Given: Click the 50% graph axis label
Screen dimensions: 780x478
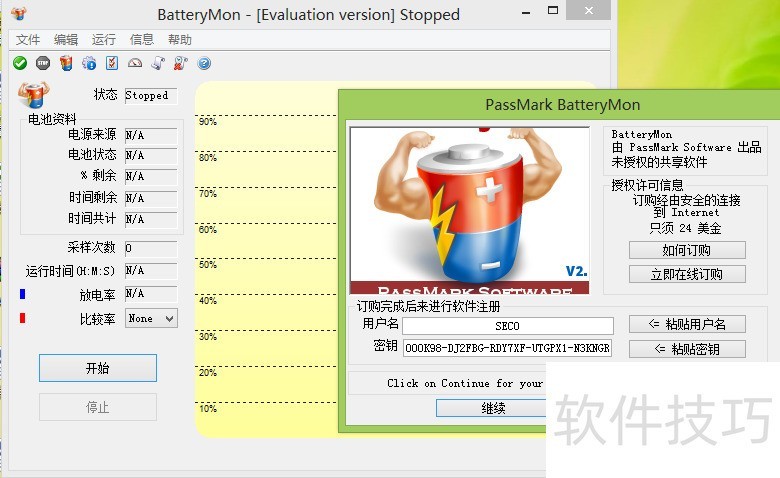Looking at the screenshot, I should tap(207, 265).
